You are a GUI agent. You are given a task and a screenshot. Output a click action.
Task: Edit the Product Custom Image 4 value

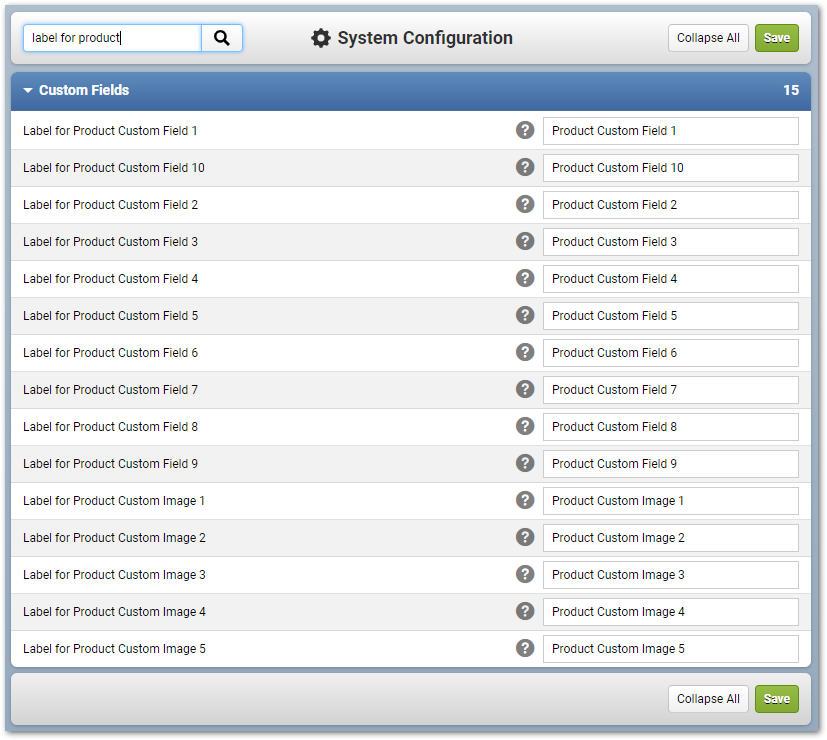tap(670, 612)
